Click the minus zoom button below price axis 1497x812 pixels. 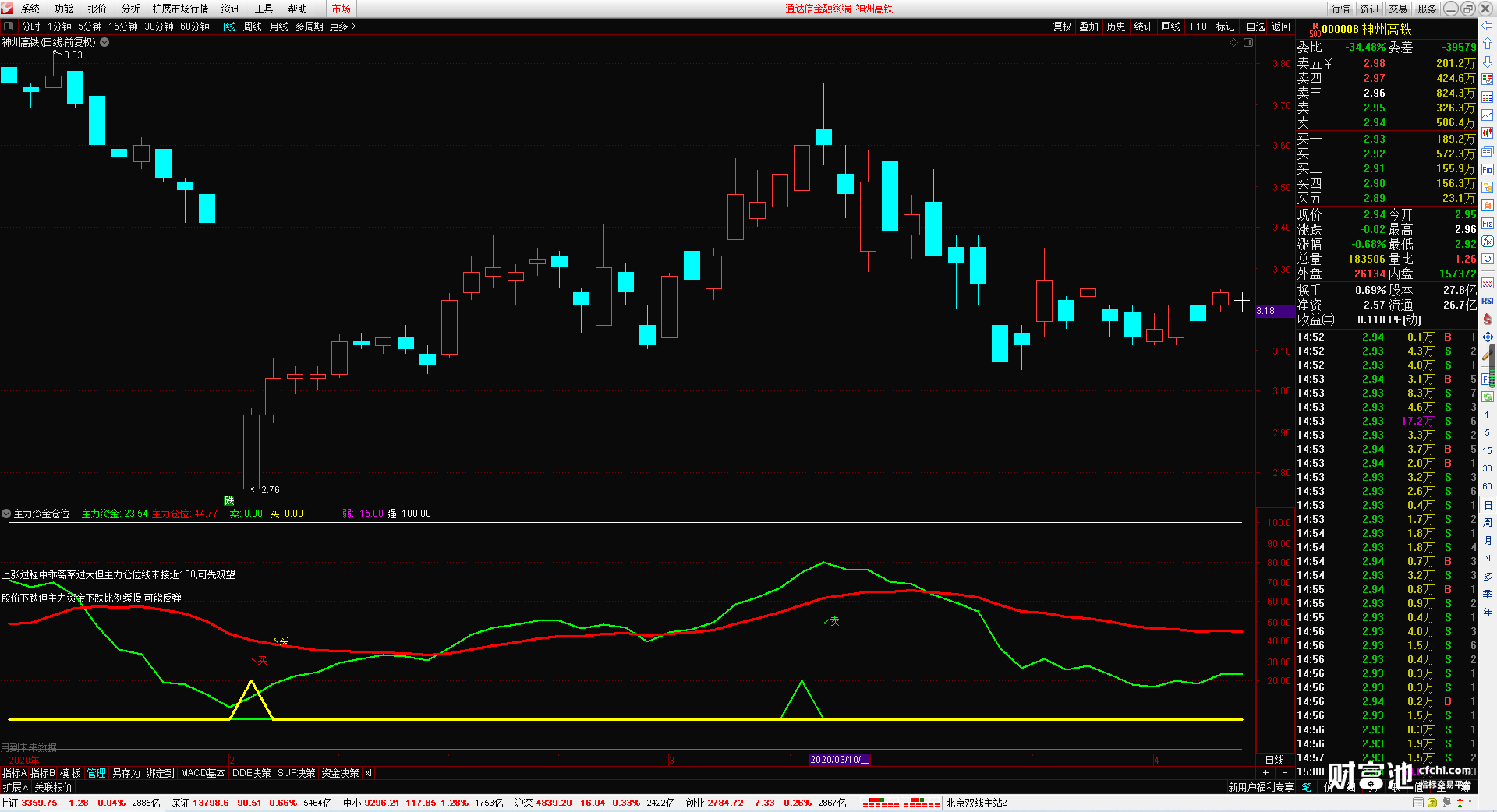(1285, 773)
